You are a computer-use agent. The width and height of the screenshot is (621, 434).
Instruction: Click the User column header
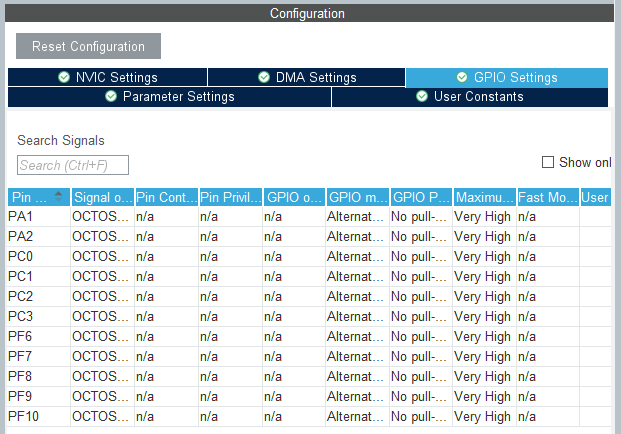[x=596, y=197]
